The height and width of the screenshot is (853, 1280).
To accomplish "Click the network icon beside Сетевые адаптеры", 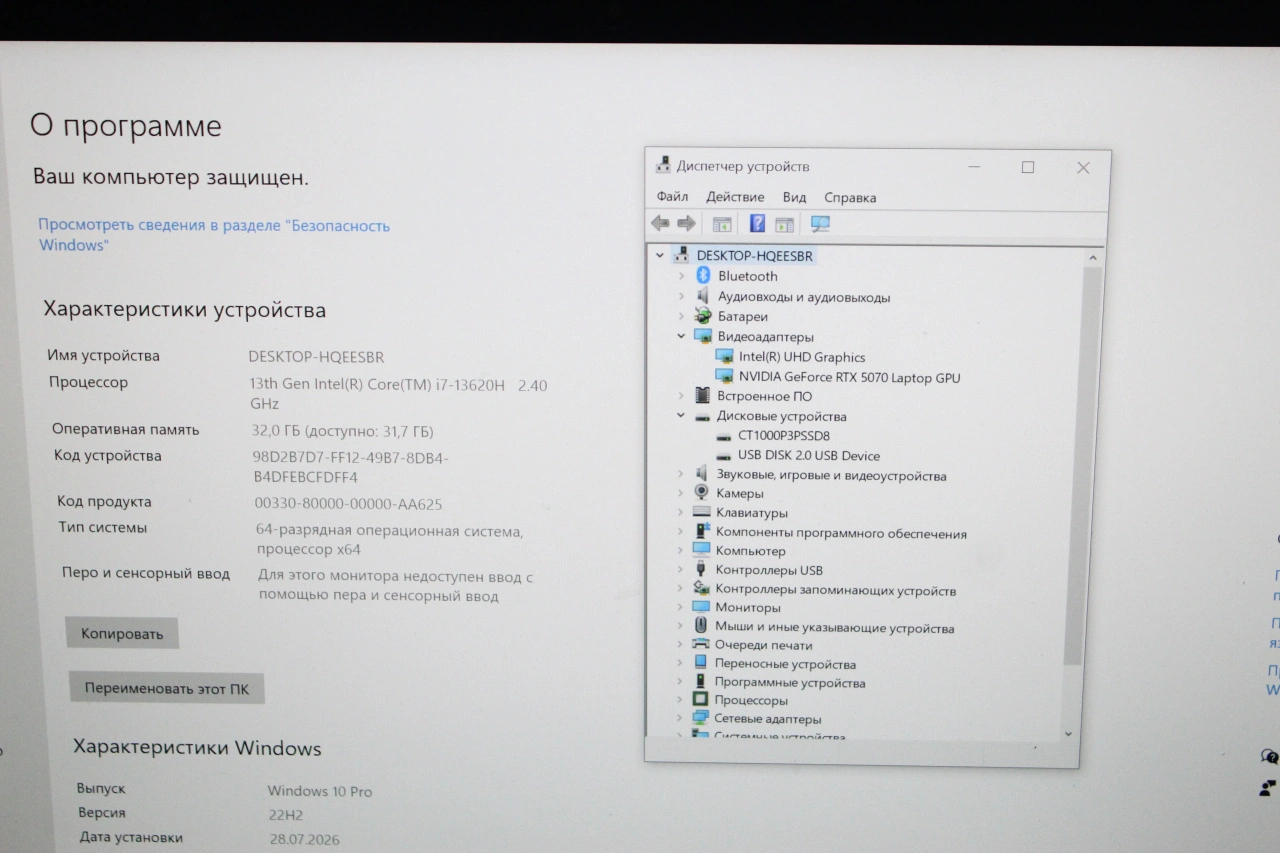I will (700, 718).
